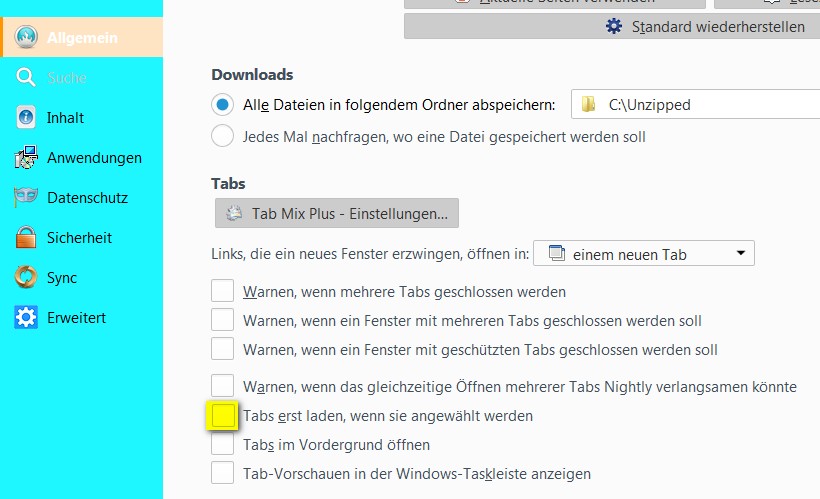Open the 'einem neuen Tab' dropdown

coord(644,254)
